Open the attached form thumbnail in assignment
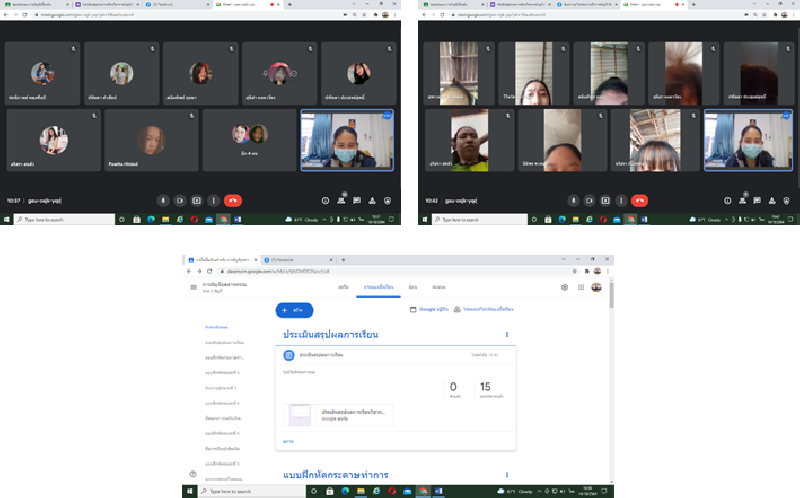The width and height of the screenshot is (800, 498). pos(300,414)
